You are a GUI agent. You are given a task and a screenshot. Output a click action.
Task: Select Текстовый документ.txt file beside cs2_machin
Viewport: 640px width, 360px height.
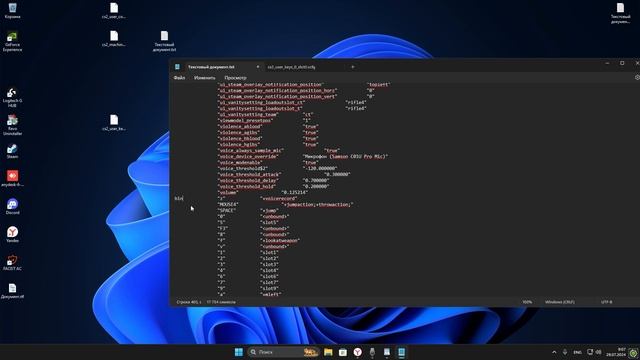tap(164, 41)
